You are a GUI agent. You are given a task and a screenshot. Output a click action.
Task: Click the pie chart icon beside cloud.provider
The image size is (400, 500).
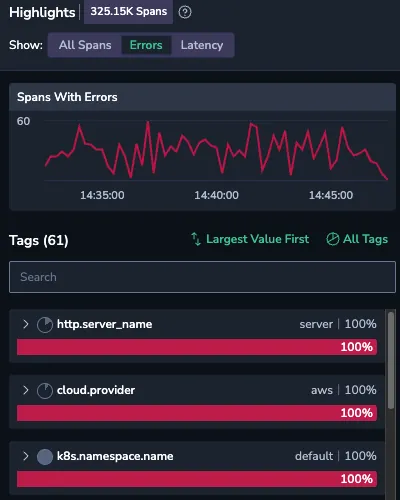[45, 391]
